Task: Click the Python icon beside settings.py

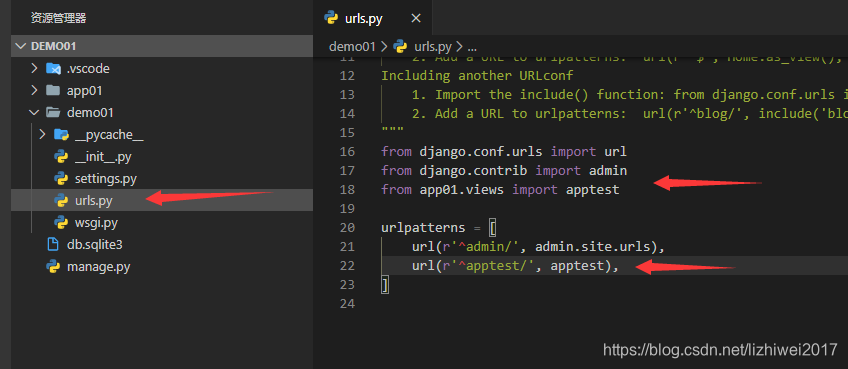Action: click(61, 179)
